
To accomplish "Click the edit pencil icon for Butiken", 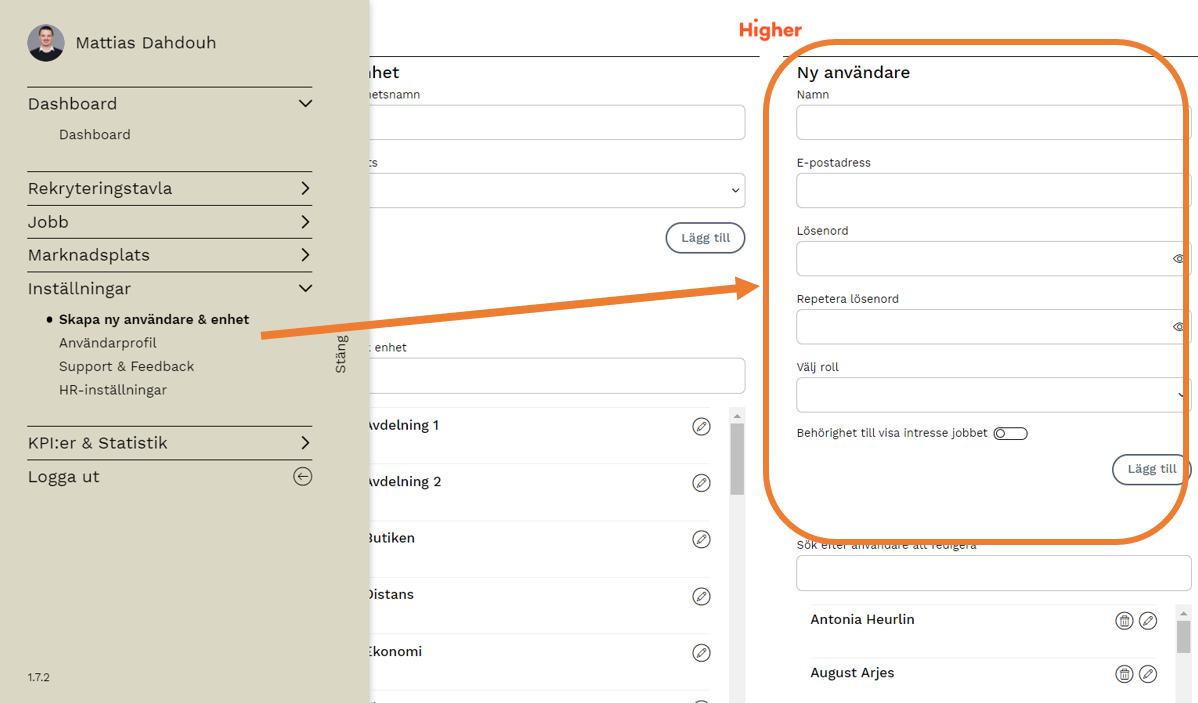I will [x=701, y=540].
